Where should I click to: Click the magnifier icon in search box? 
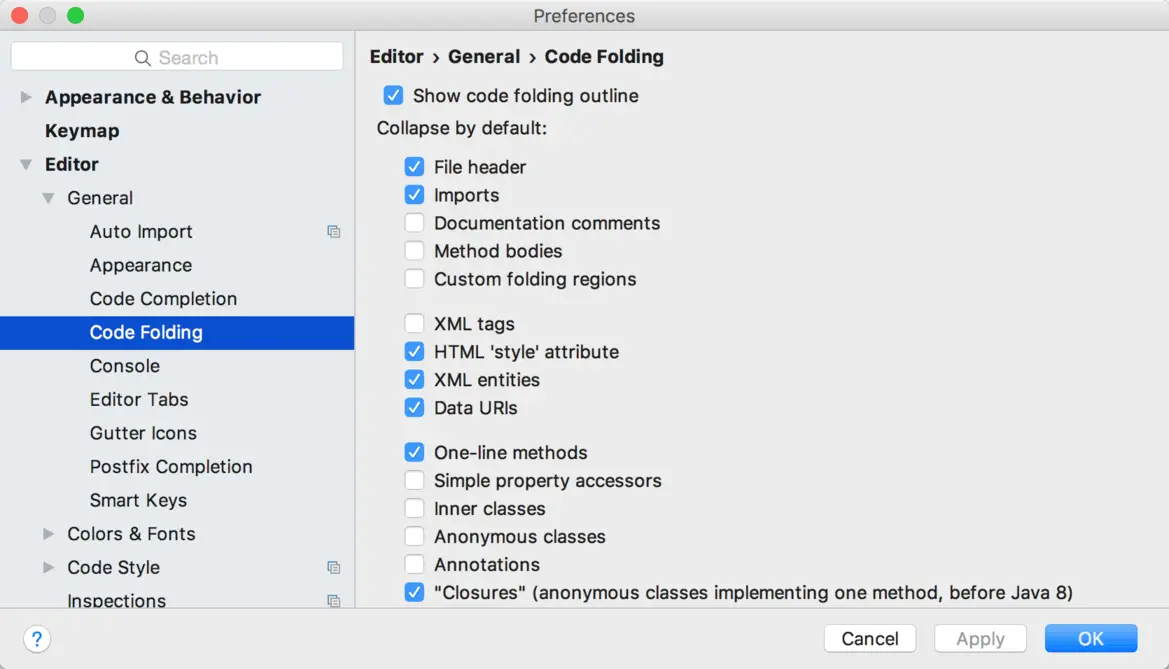[x=143, y=58]
